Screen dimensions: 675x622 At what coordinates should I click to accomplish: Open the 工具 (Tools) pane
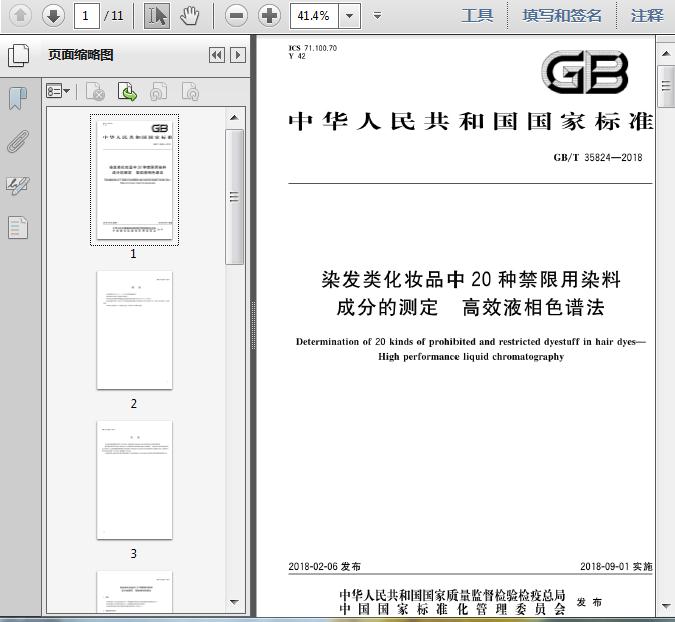click(477, 15)
